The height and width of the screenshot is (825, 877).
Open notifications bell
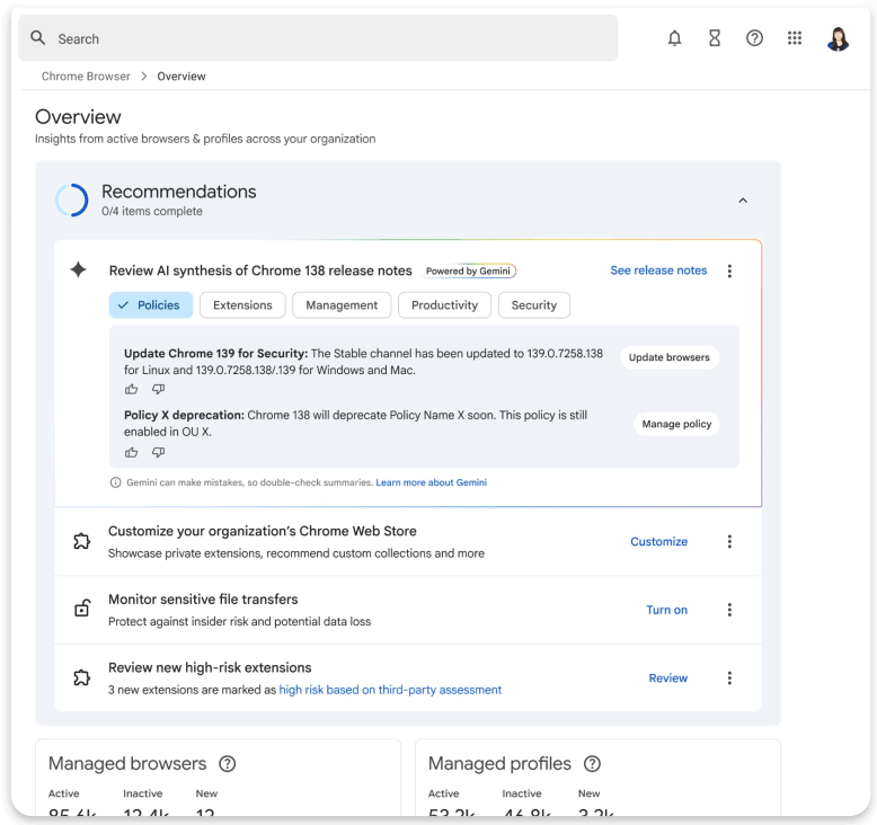pos(675,38)
